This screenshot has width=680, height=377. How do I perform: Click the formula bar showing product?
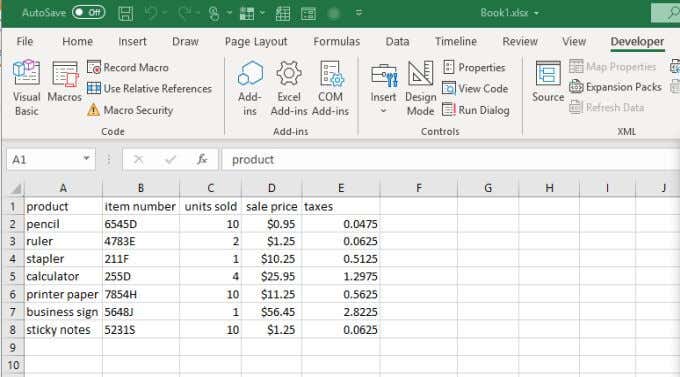click(x=451, y=160)
